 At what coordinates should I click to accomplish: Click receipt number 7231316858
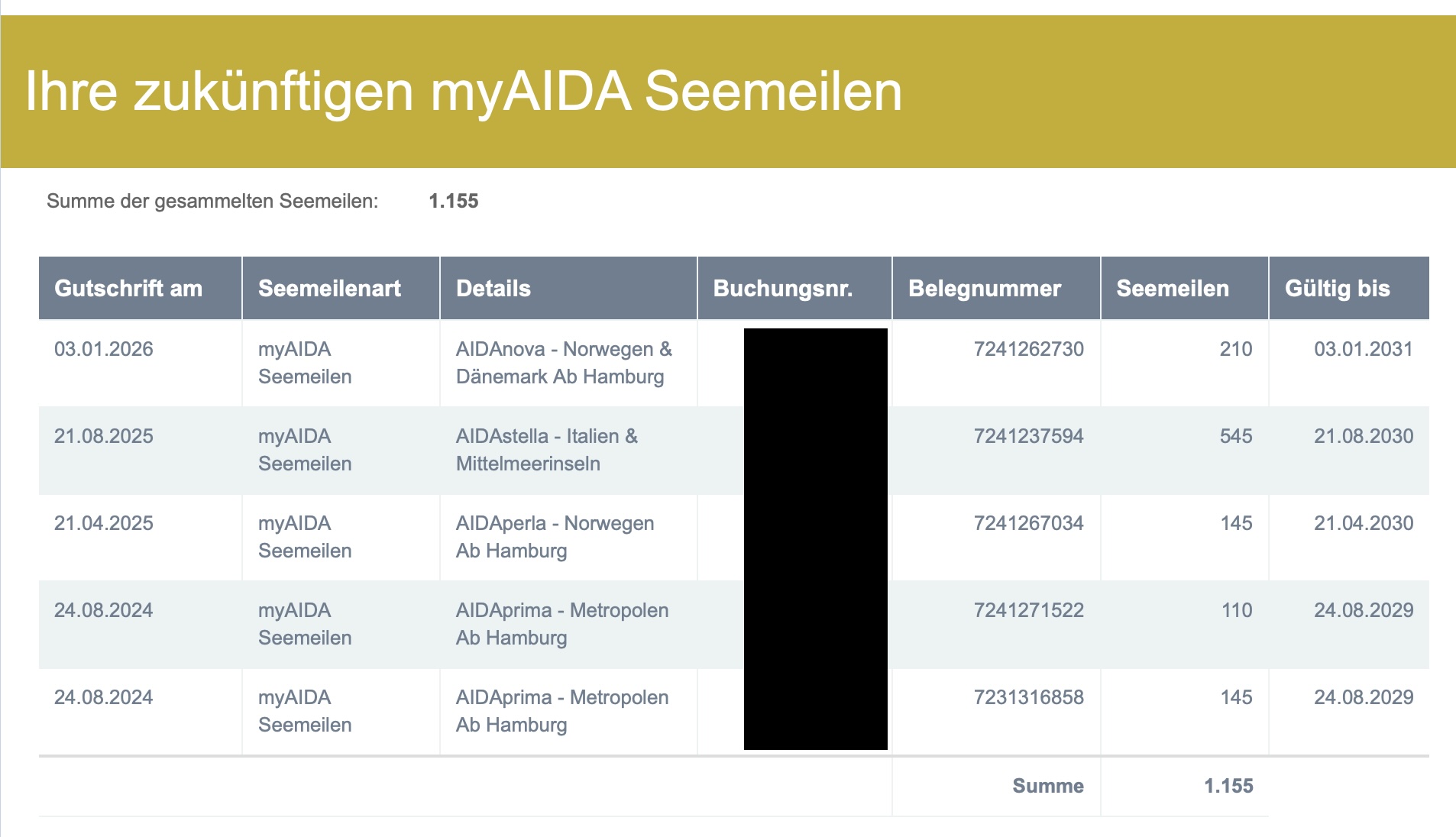pyautogui.click(x=1028, y=697)
